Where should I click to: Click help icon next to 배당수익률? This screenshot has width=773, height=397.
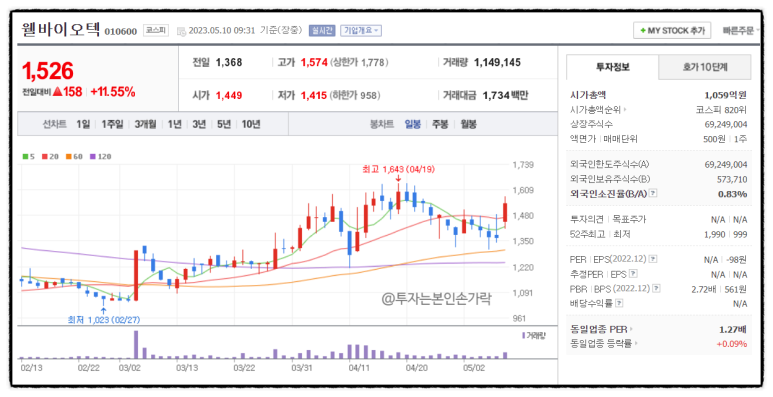[x=619, y=303]
